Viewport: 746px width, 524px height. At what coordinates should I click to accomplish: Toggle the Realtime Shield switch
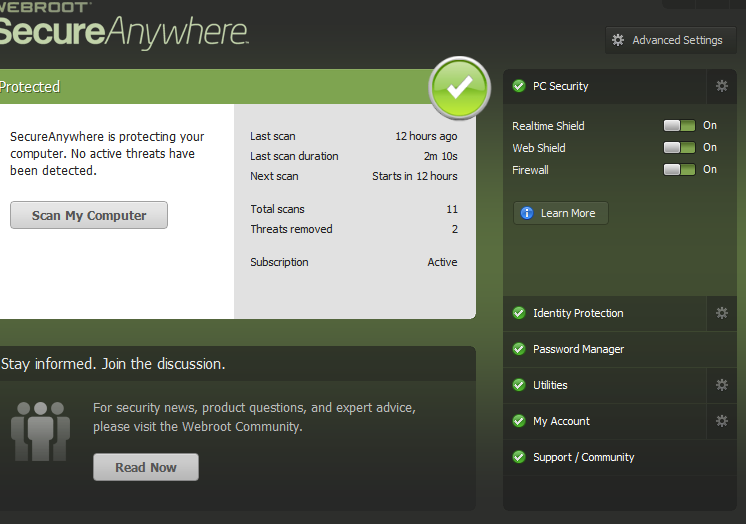679,126
